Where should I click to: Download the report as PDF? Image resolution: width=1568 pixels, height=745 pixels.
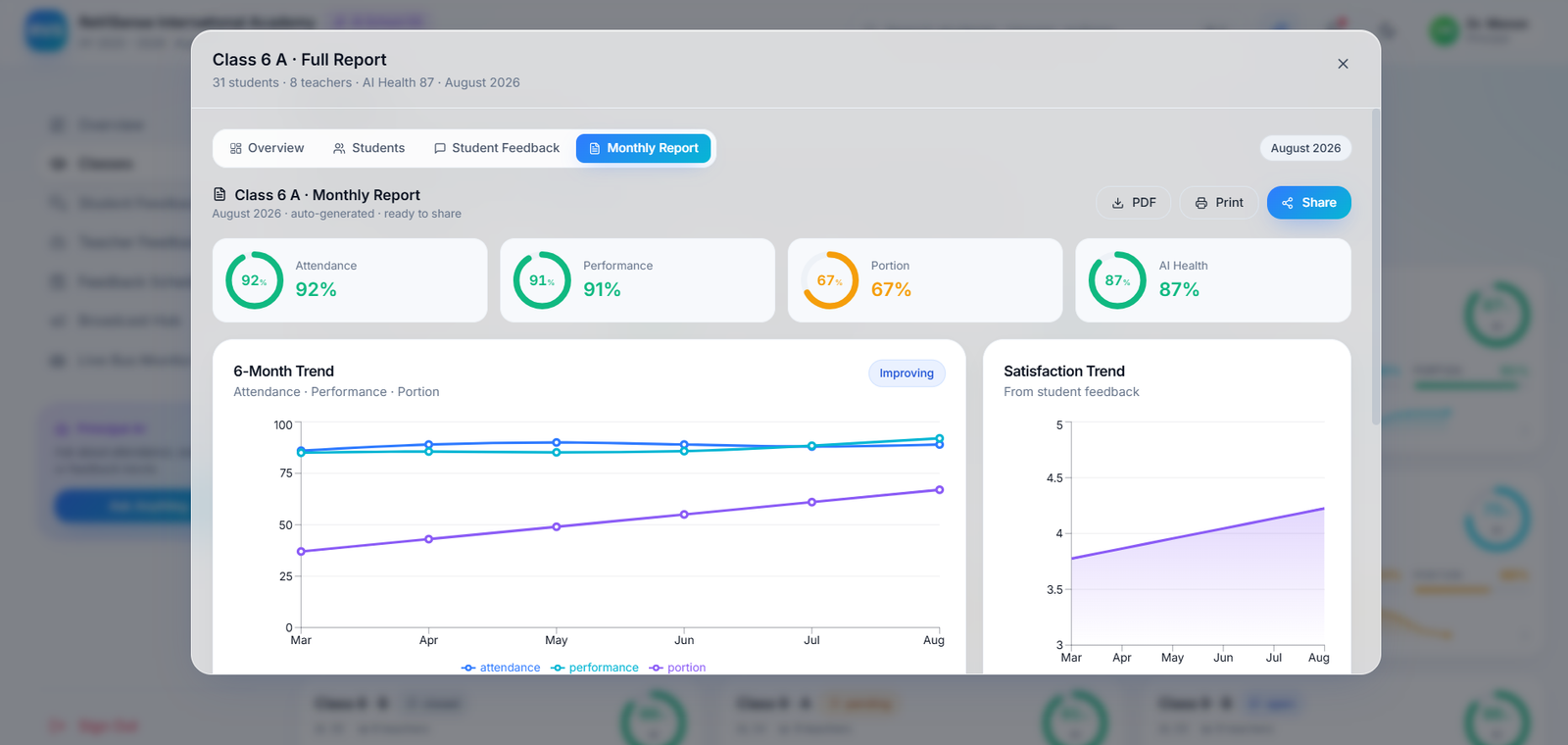pyautogui.click(x=1133, y=203)
